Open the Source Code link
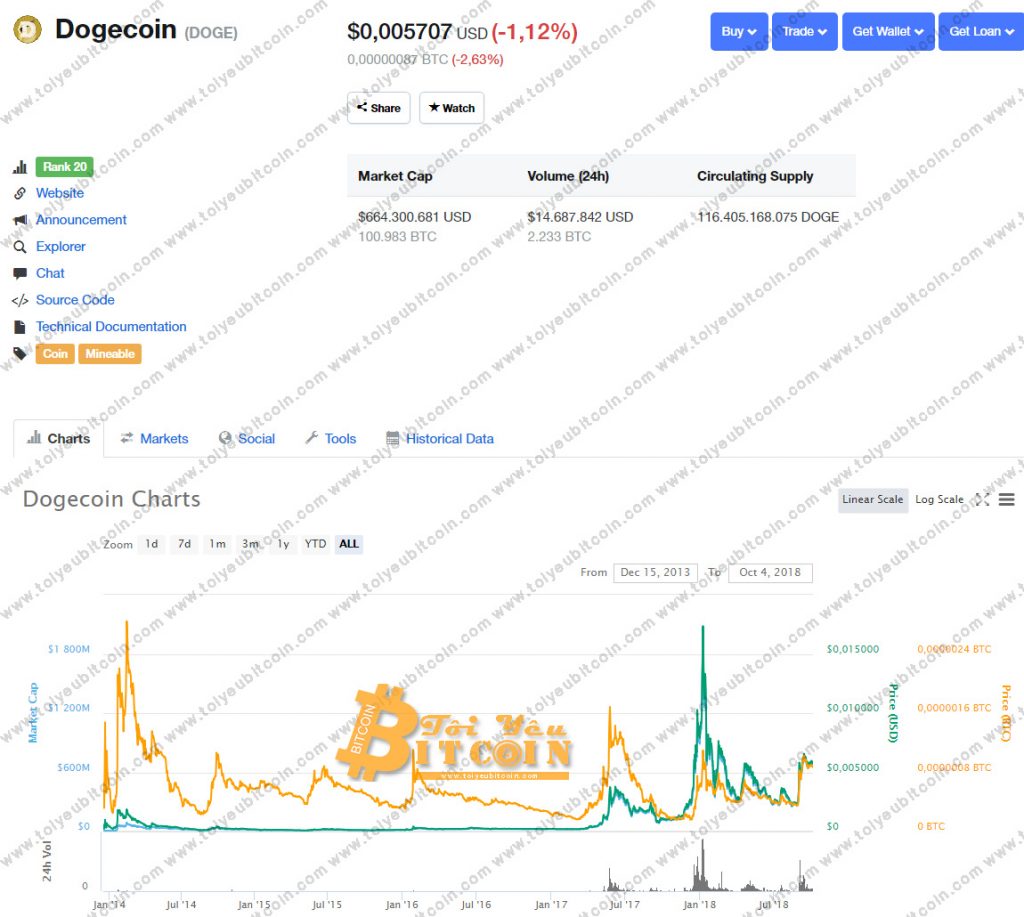This screenshot has width=1024, height=917. pos(75,300)
